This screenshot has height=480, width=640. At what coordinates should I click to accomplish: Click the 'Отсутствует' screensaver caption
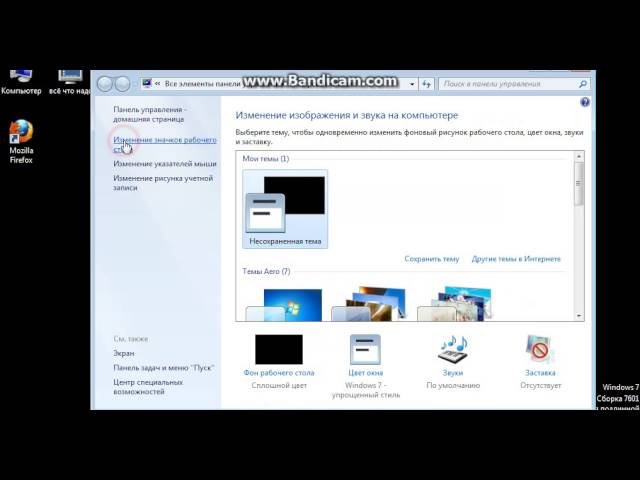coord(540,385)
